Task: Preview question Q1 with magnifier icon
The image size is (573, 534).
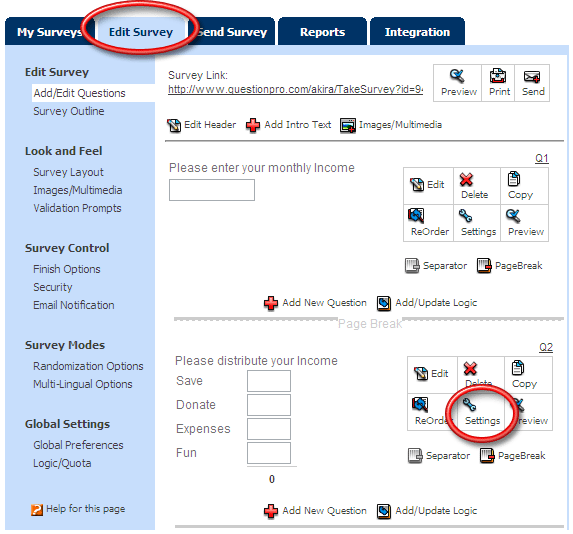Action: click(513, 216)
